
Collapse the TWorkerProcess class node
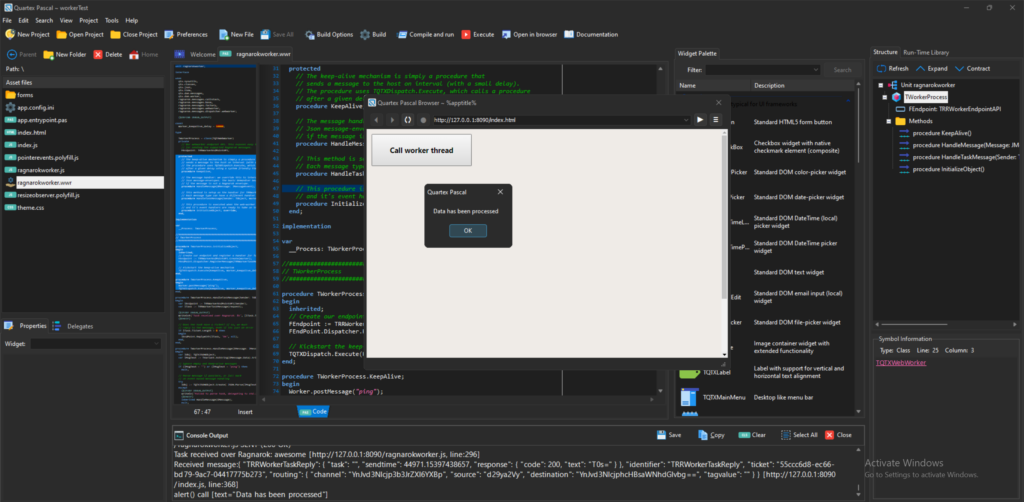click(885, 97)
